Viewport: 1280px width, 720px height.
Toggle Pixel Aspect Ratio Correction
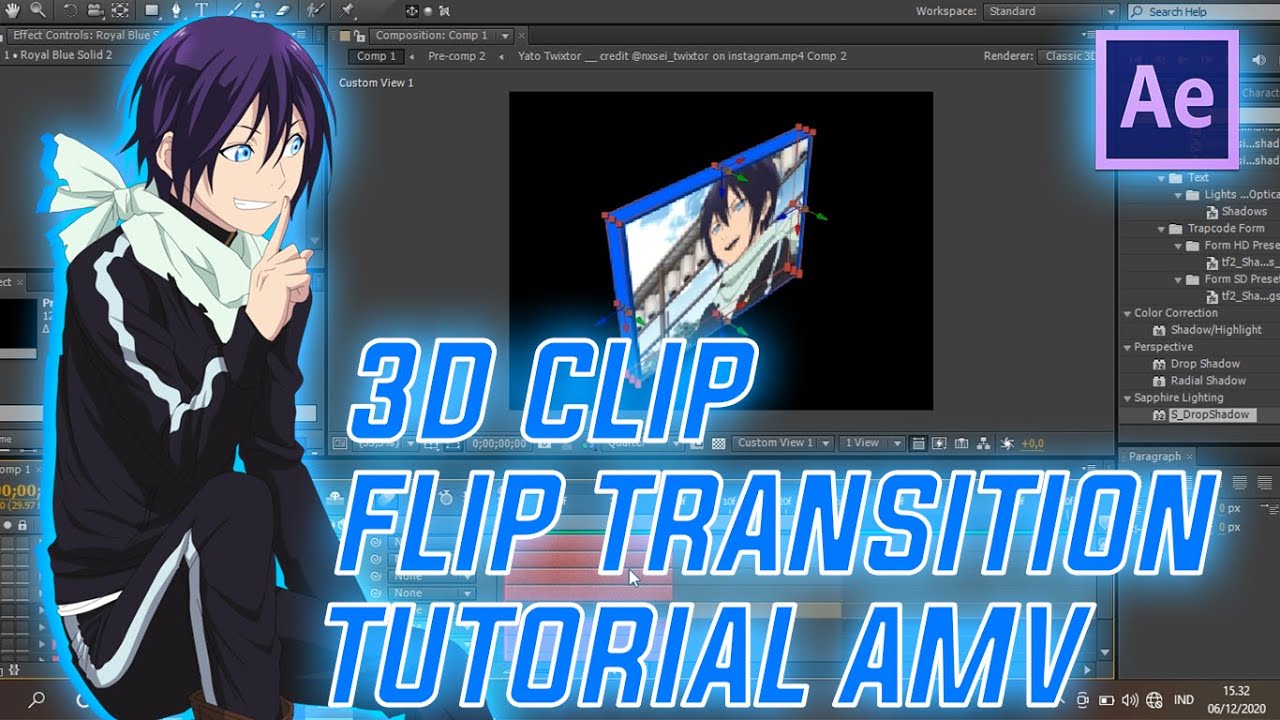918,443
